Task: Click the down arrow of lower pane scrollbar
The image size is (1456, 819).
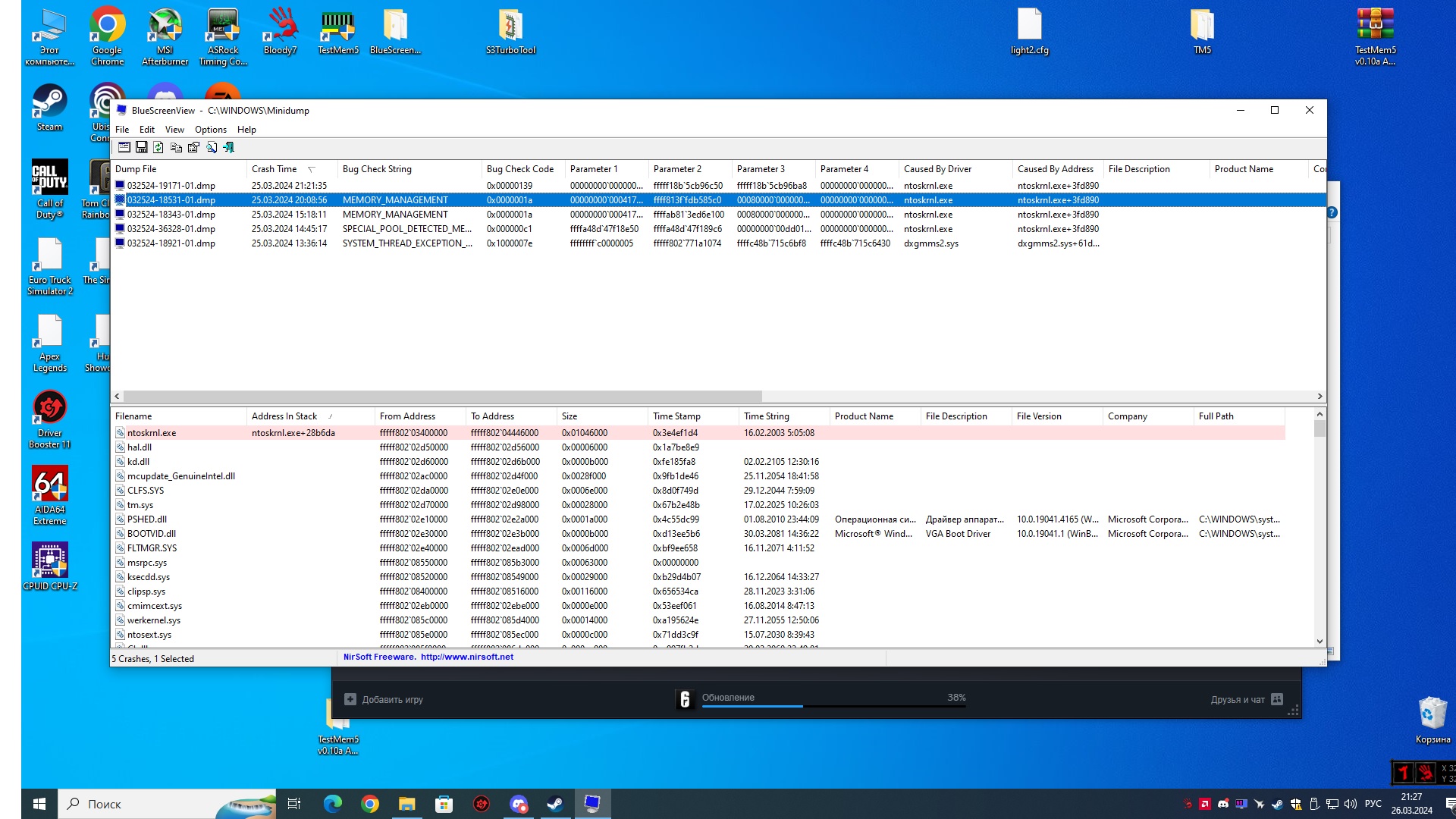Action: (x=1319, y=642)
